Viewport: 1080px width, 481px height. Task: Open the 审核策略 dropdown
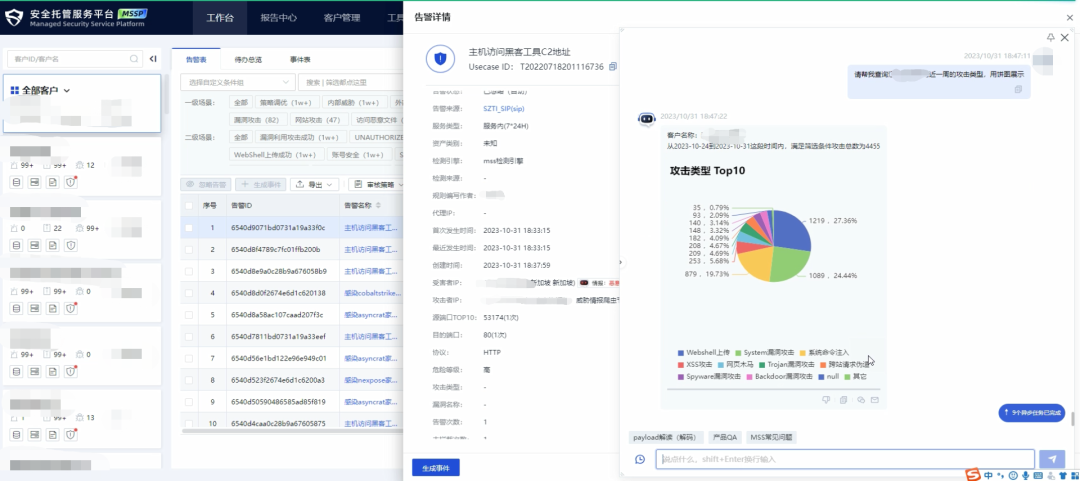click(x=375, y=185)
